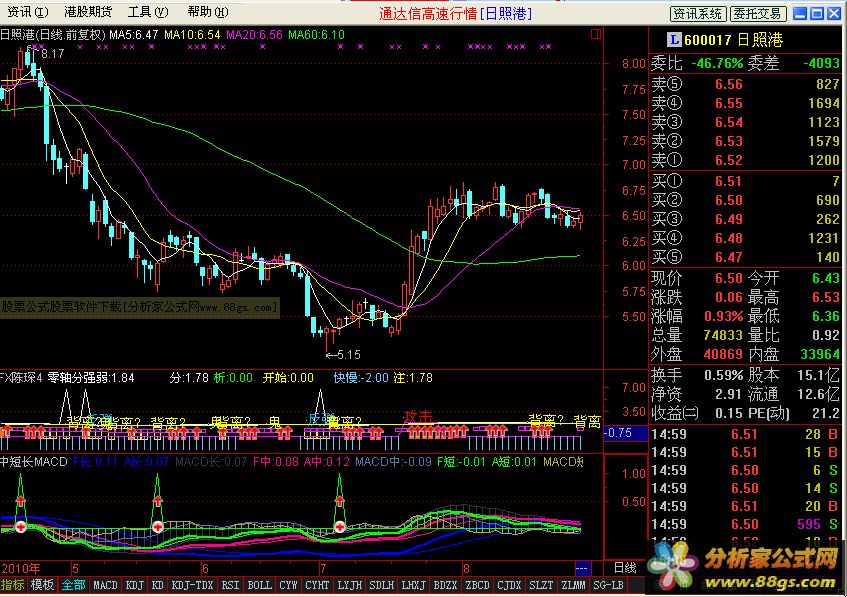Click the 2010年 label on time axis
Image resolution: width=847 pixels, height=597 pixels.
[21, 568]
